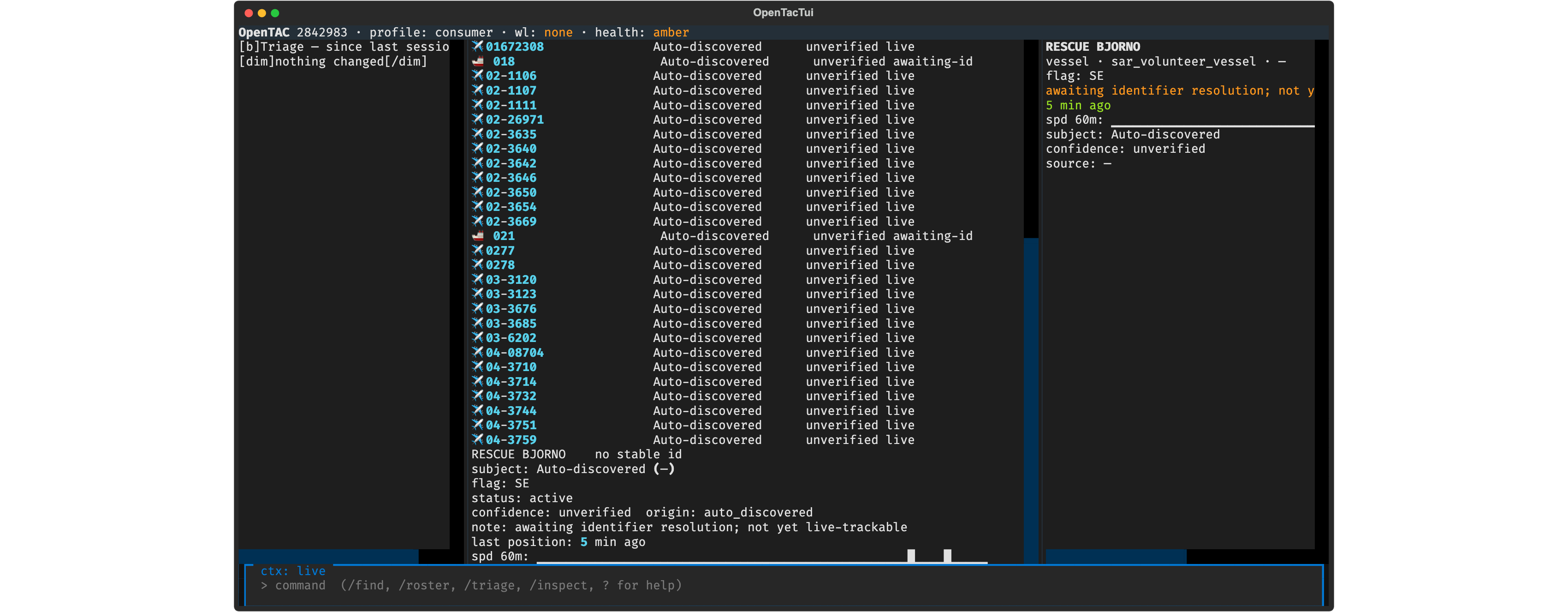Click awaiting-id status on row 021
The height and width of the screenshot is (612, 1568).
coord(932,236)
